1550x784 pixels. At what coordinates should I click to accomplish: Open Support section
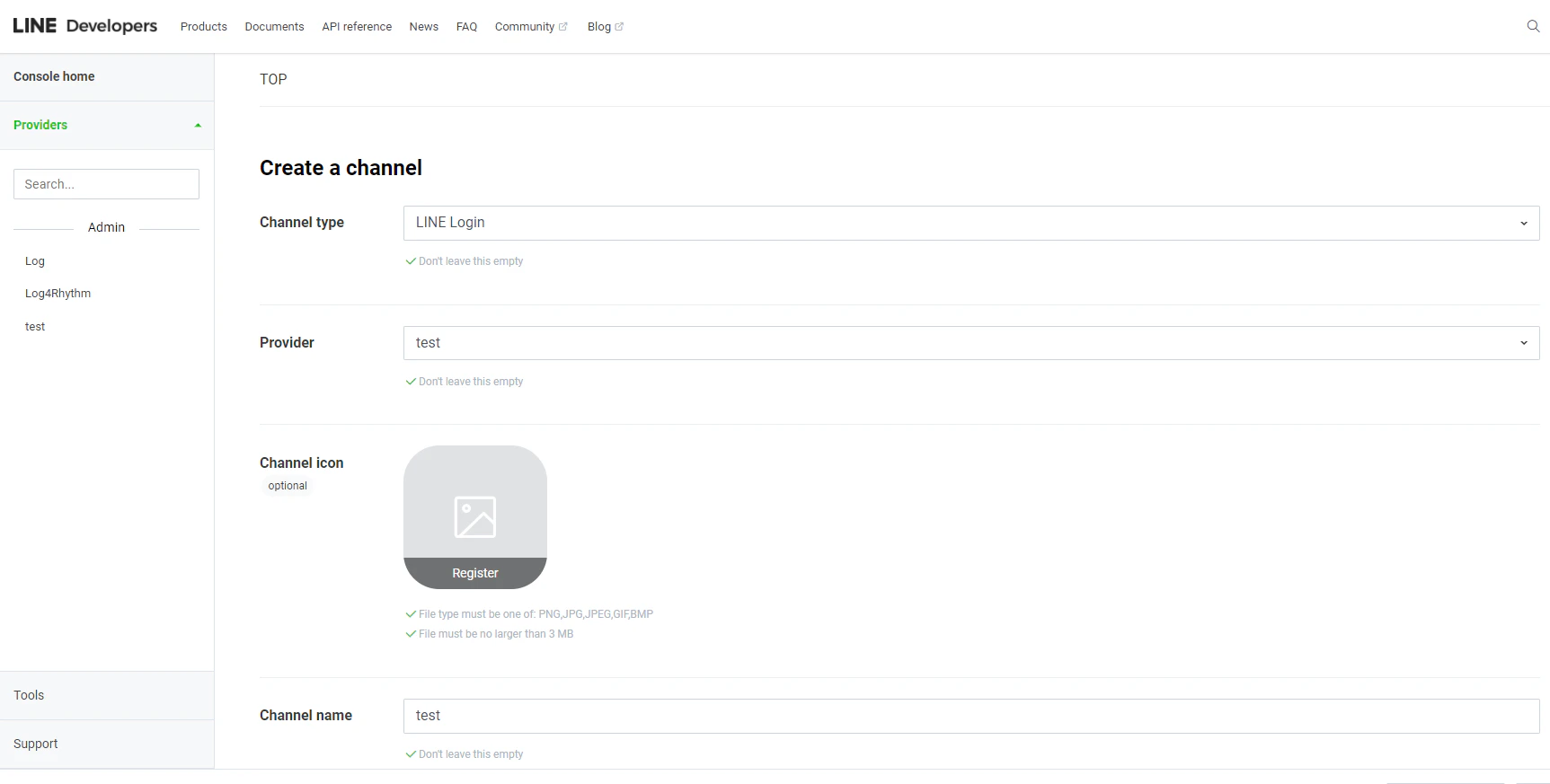pos(107,744)
